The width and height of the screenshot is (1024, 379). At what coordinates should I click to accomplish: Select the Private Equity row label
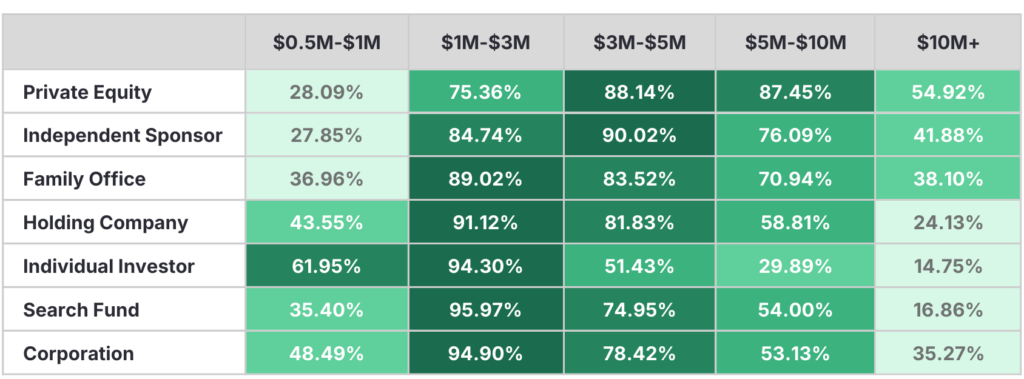[88, 92]
